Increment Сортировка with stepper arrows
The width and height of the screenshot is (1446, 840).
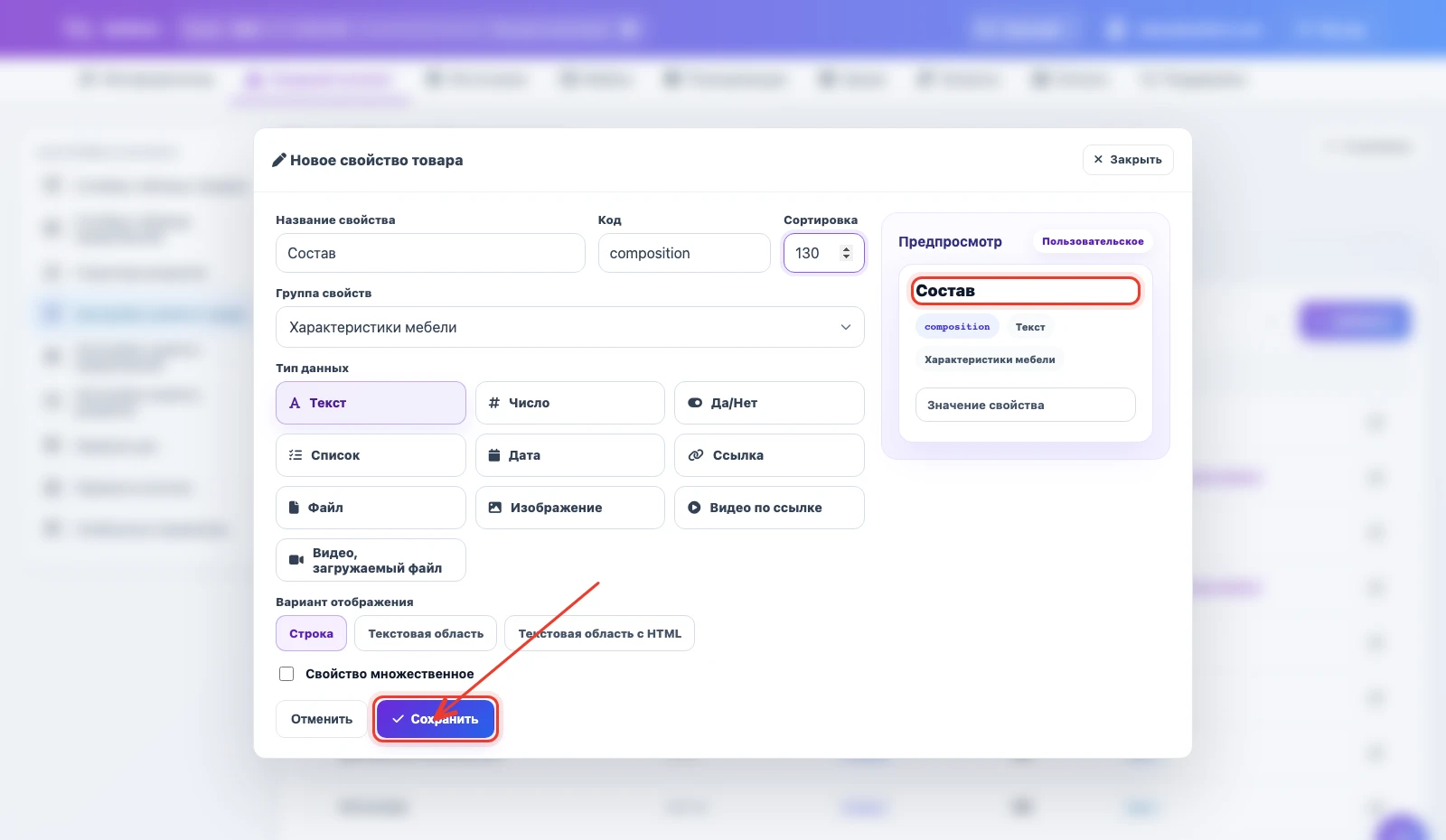pyautogui.click(x=847, y=248)
